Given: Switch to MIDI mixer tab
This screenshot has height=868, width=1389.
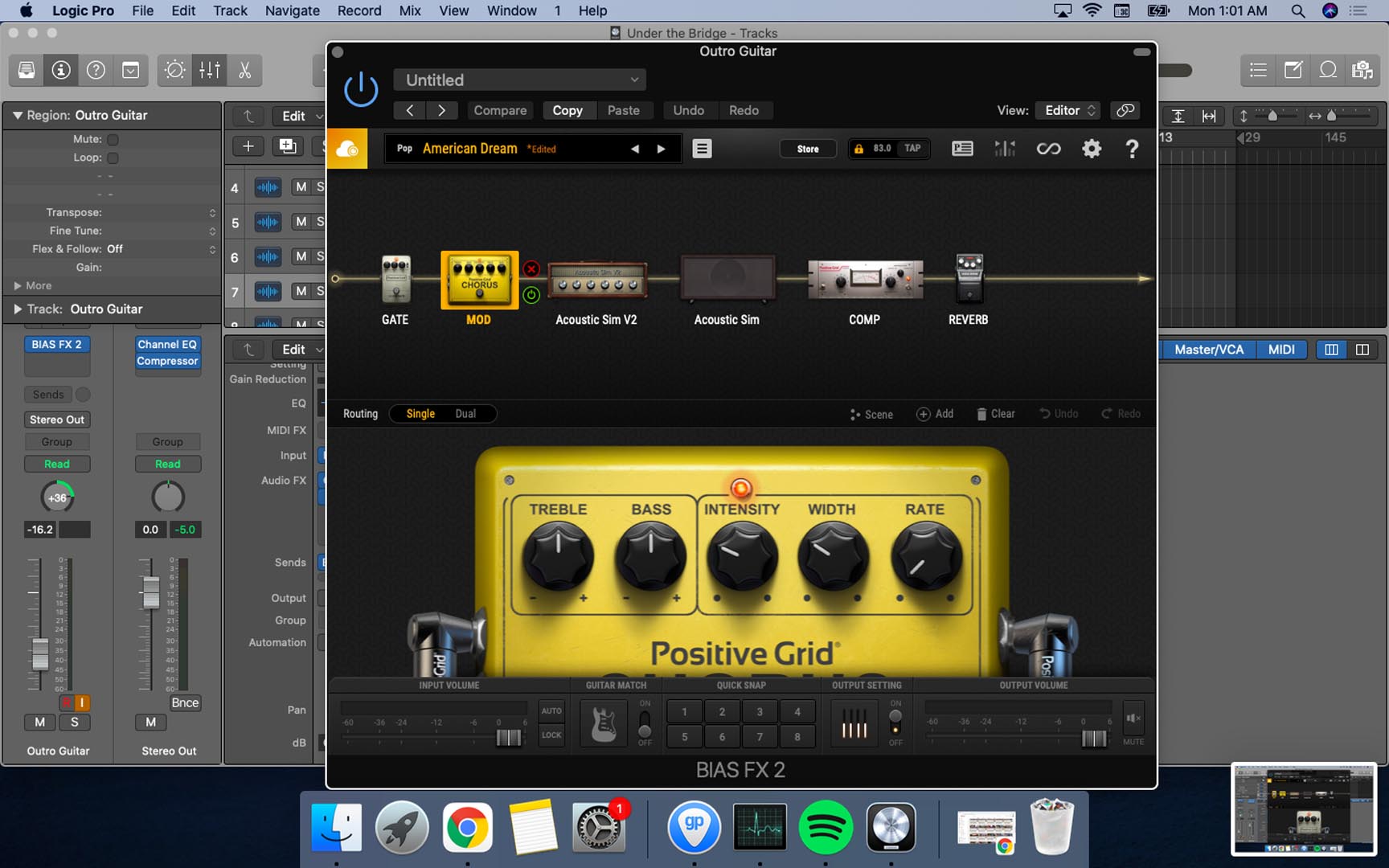Looking at the screenshot, I should point(1280,350).
